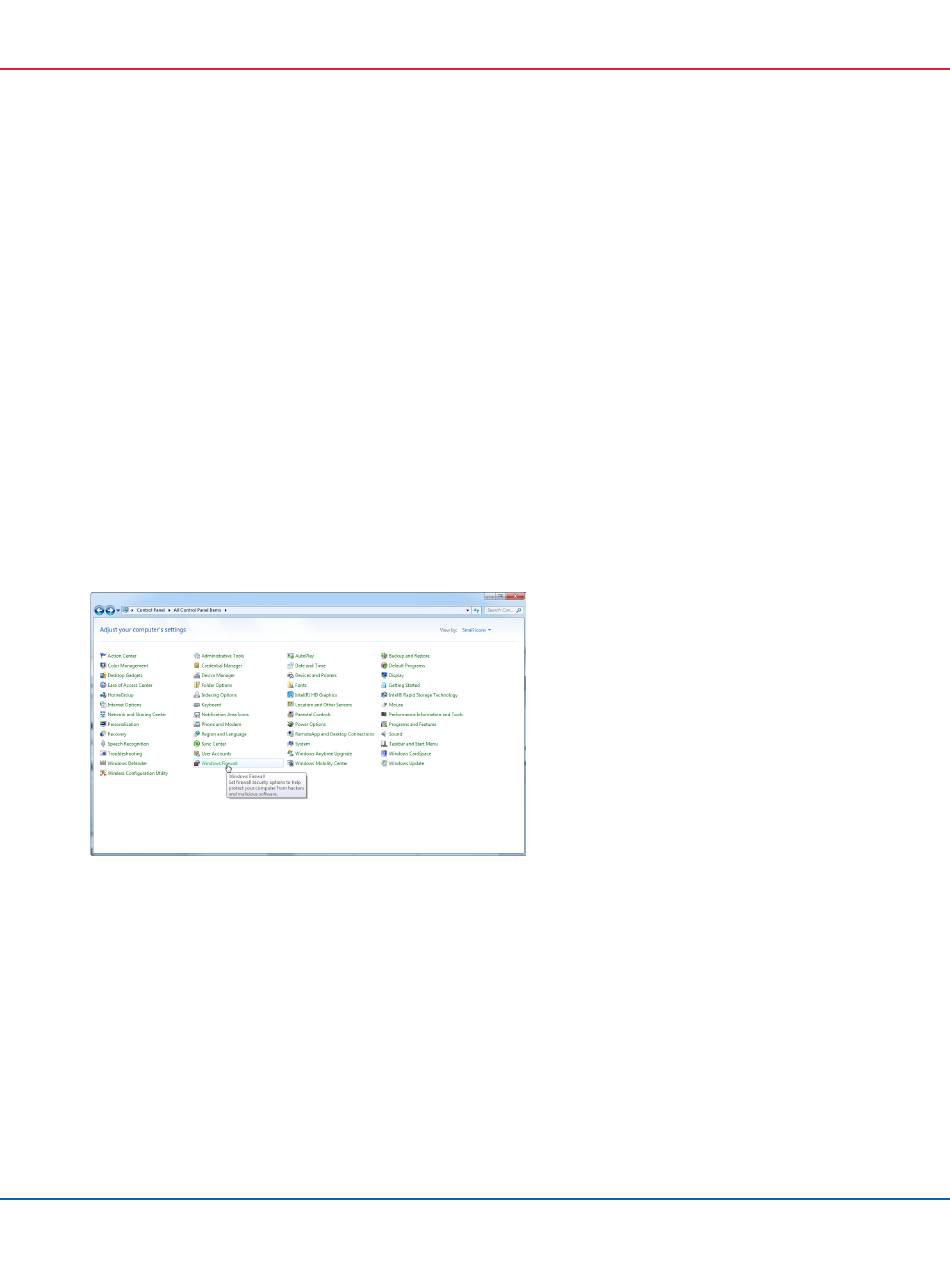Open Windows Mobility Center
This screenshot has width=950, height=1267.
[317, 763]
